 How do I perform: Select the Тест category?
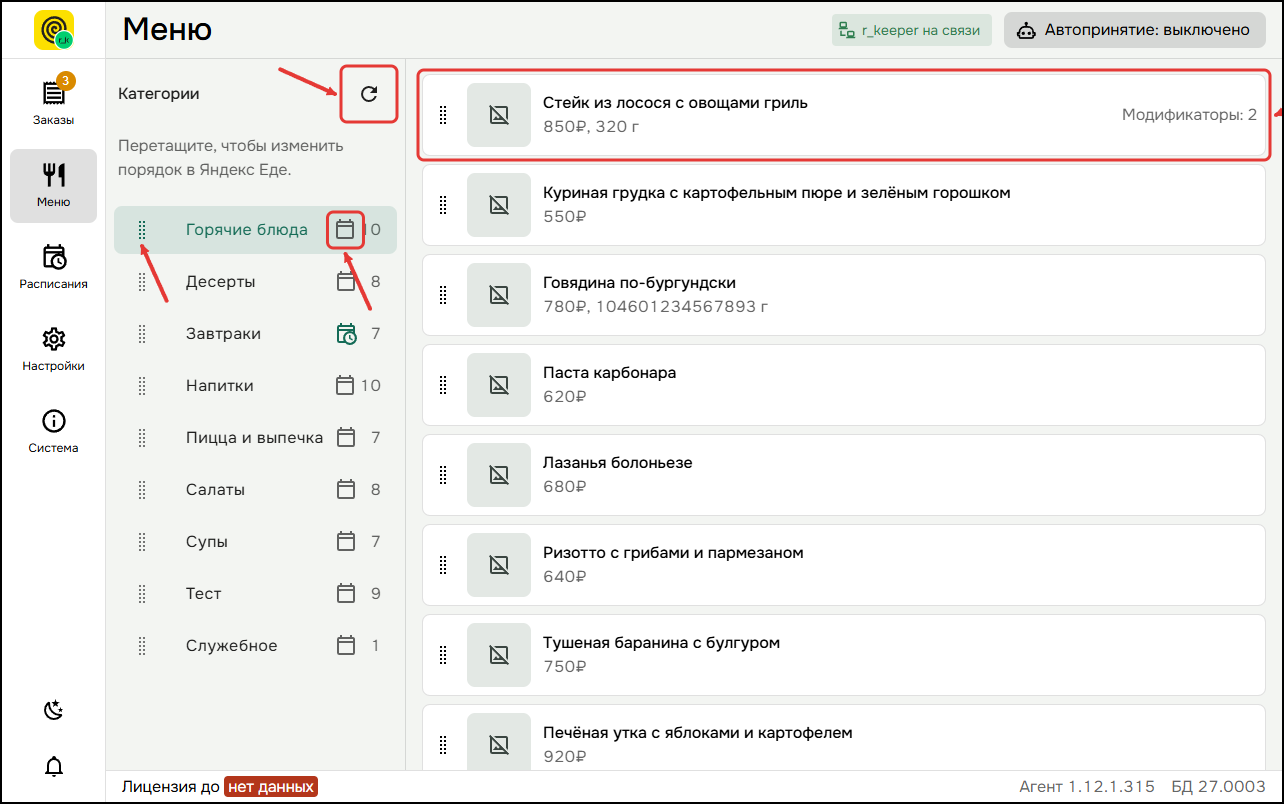[255, 594]
